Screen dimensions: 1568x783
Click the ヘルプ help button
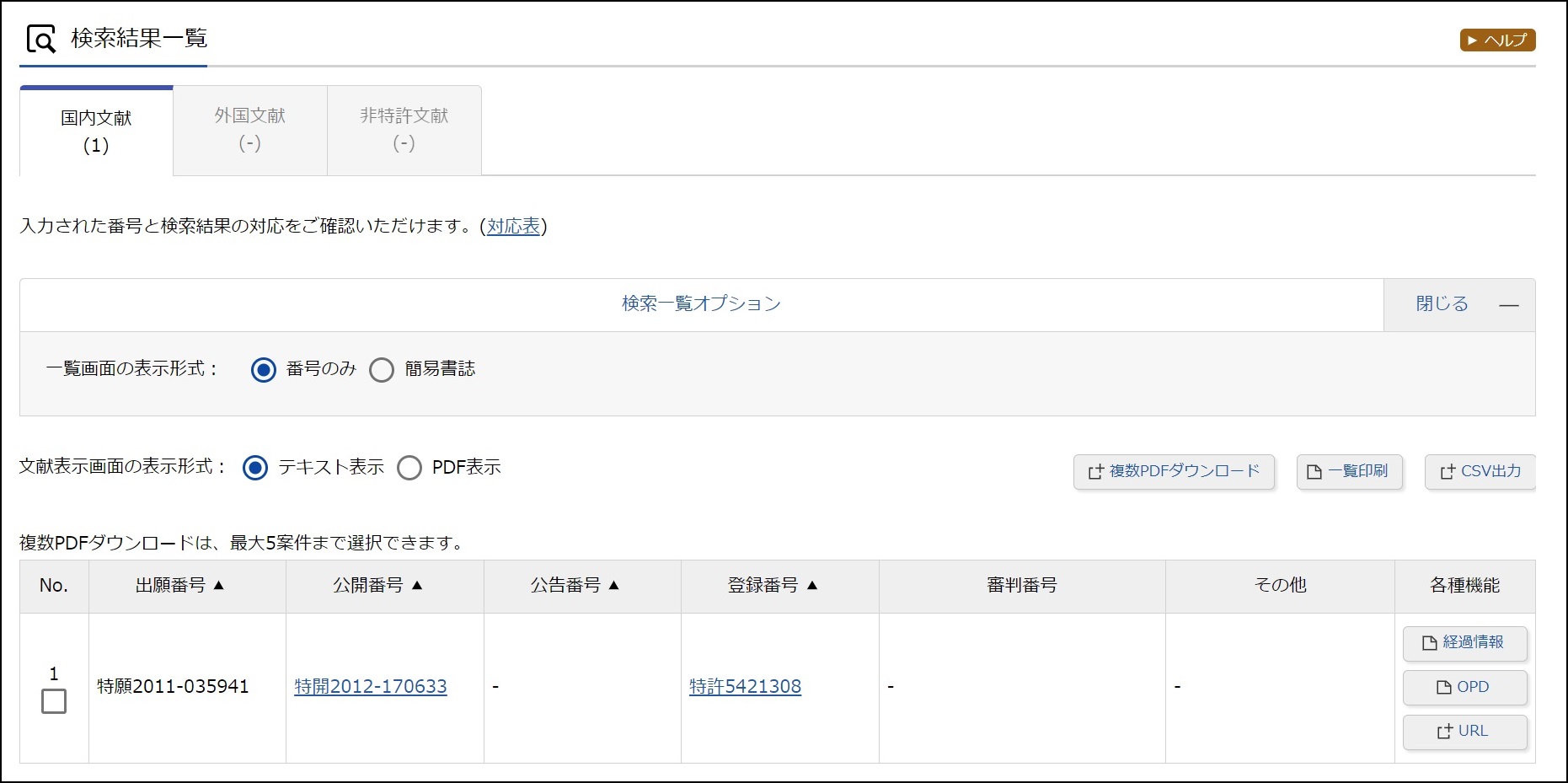pyautogui.click(x=1496, y=40)
